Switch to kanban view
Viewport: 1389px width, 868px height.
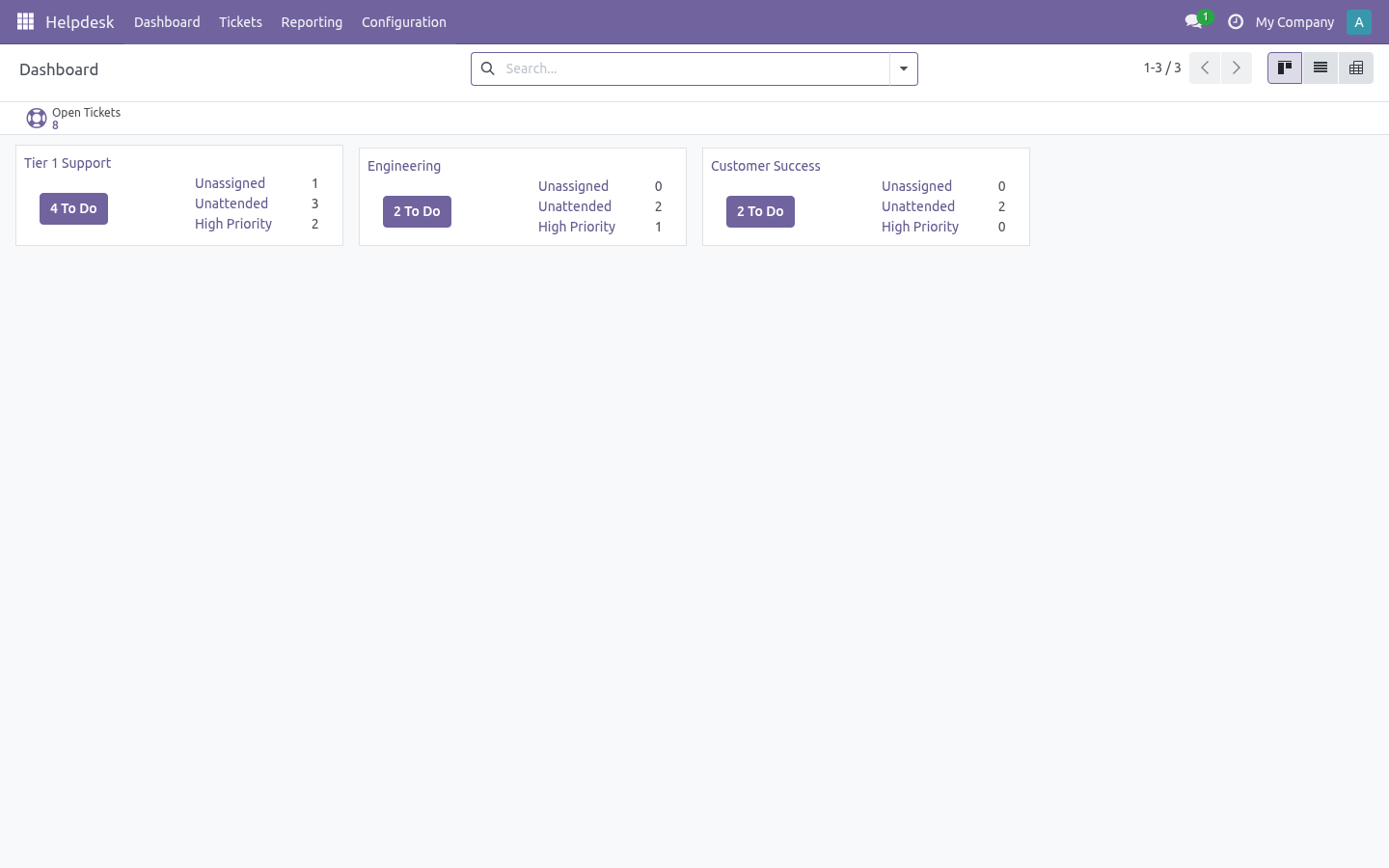click(x=1285, y=68)
